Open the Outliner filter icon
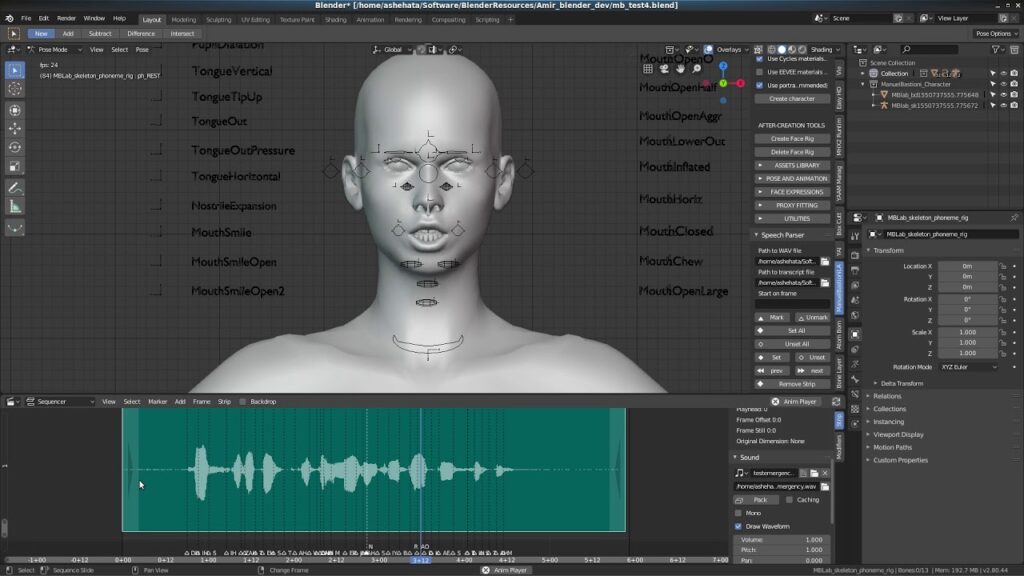 tap(995, 50)
